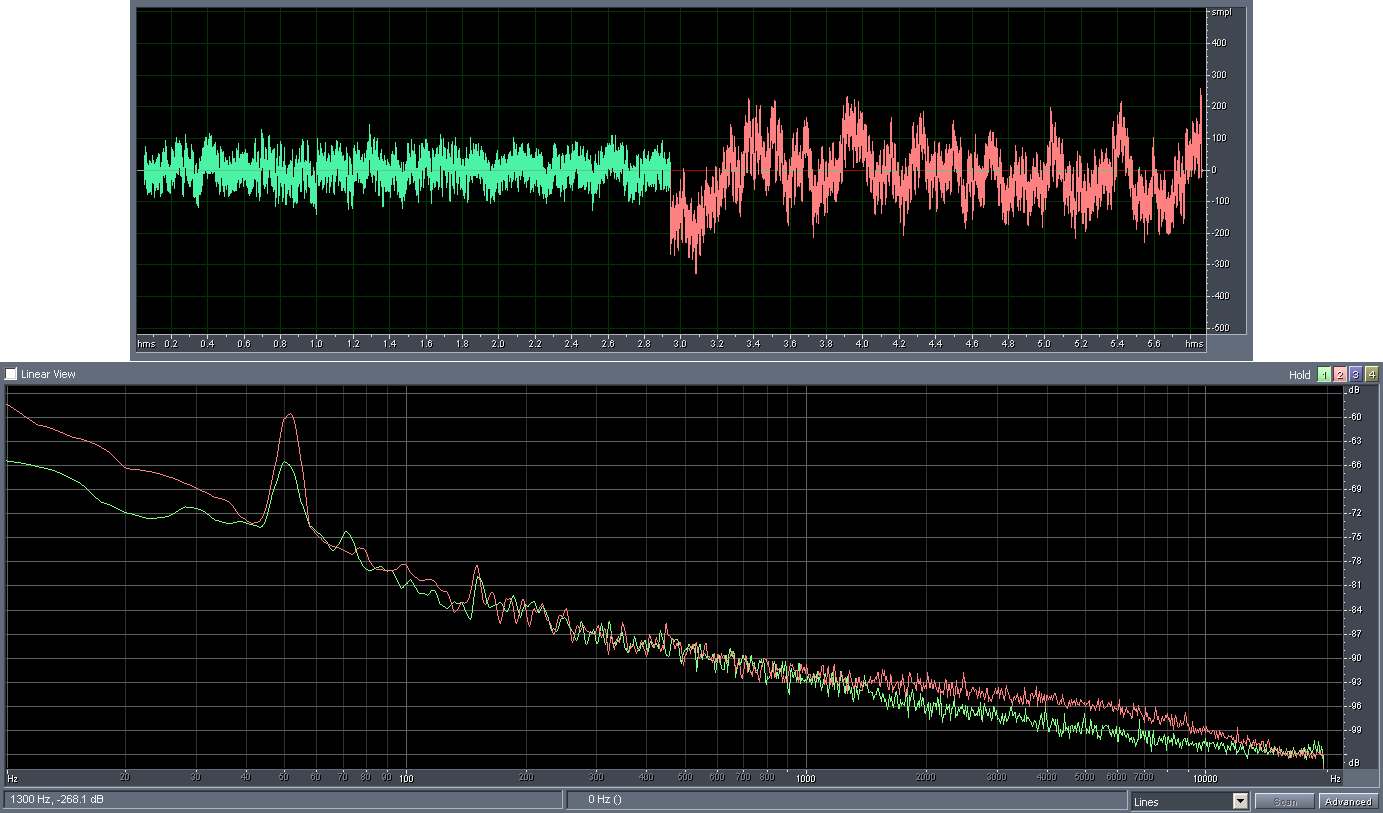Click the '0 Hz ()' status field

coord(847,800)
